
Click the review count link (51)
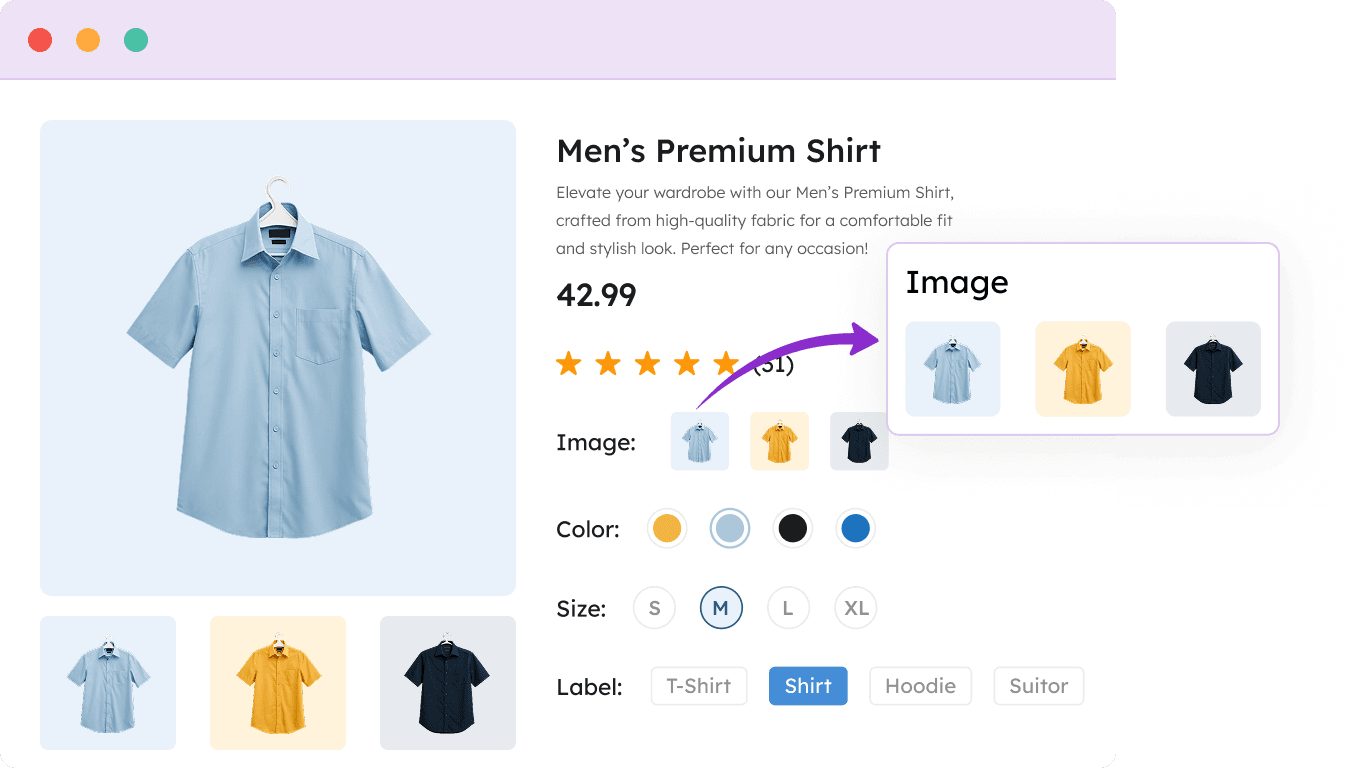[774, 364]
